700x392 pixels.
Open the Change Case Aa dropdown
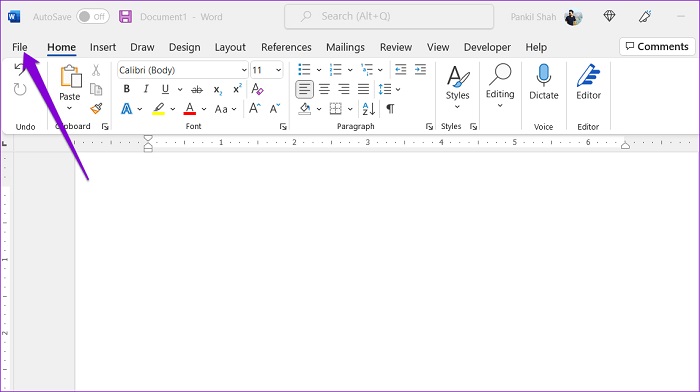click(225, 109)
